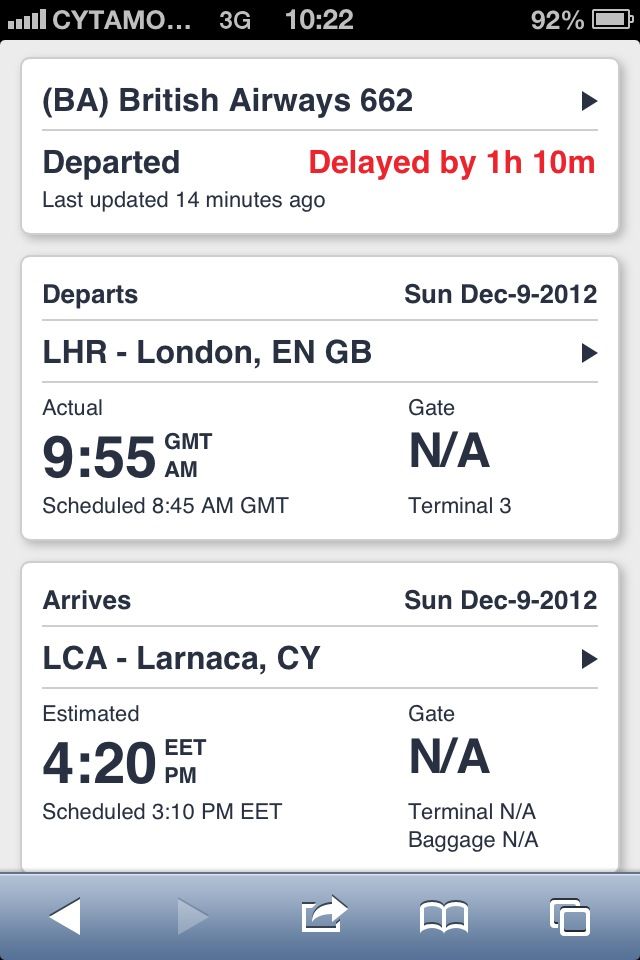Viewport: 640px width, 960px height.
Task: Tap the Delayed by 1h 10m status
Action: click(452, 163)
